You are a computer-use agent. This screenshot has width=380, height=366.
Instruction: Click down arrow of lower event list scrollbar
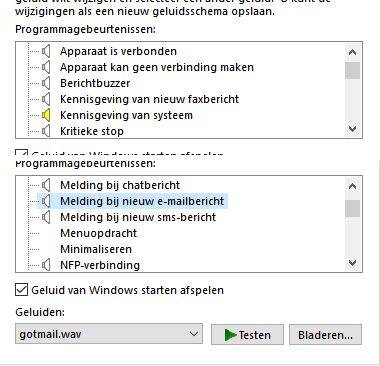tap(352, 263)
